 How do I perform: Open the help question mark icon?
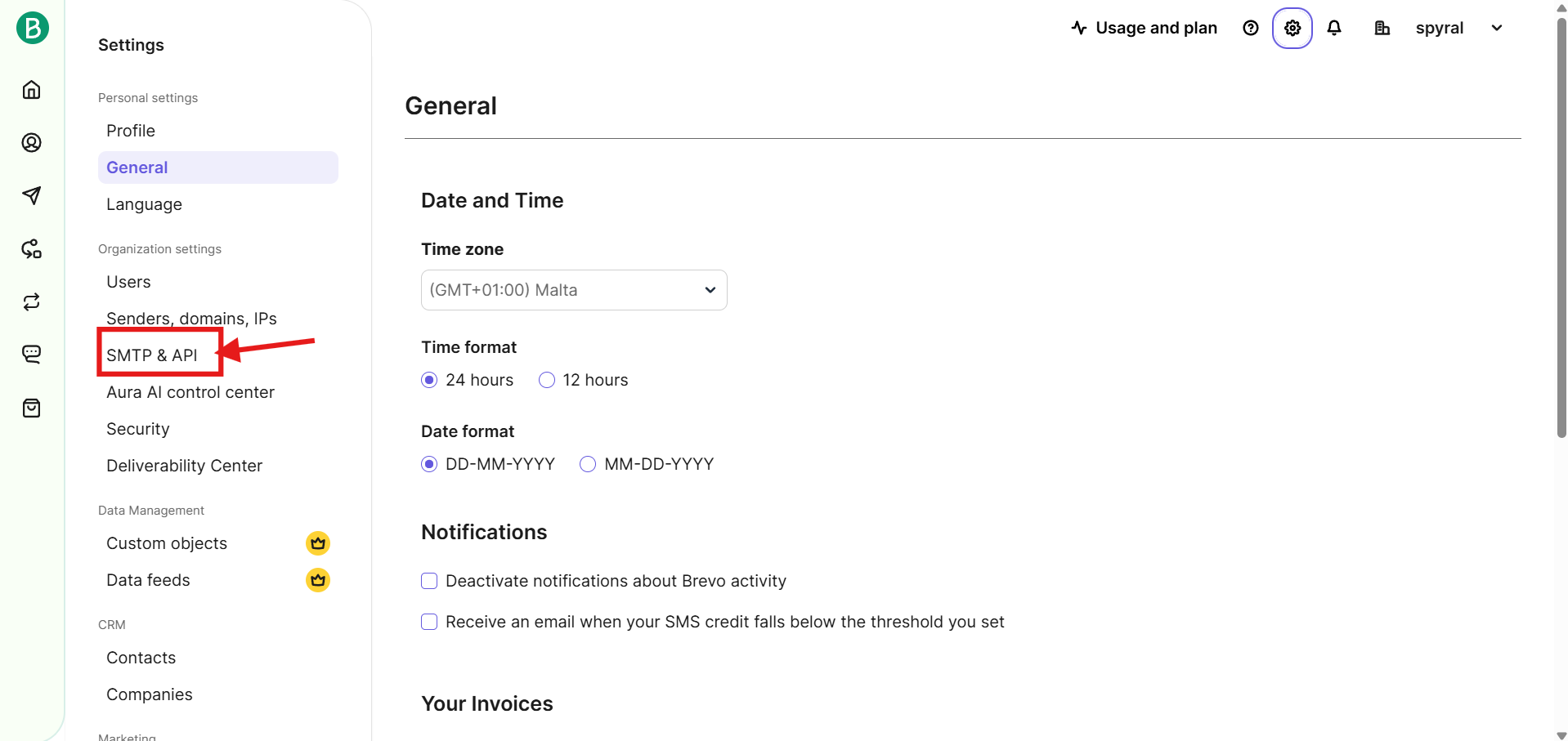(x=1251, y=29)
